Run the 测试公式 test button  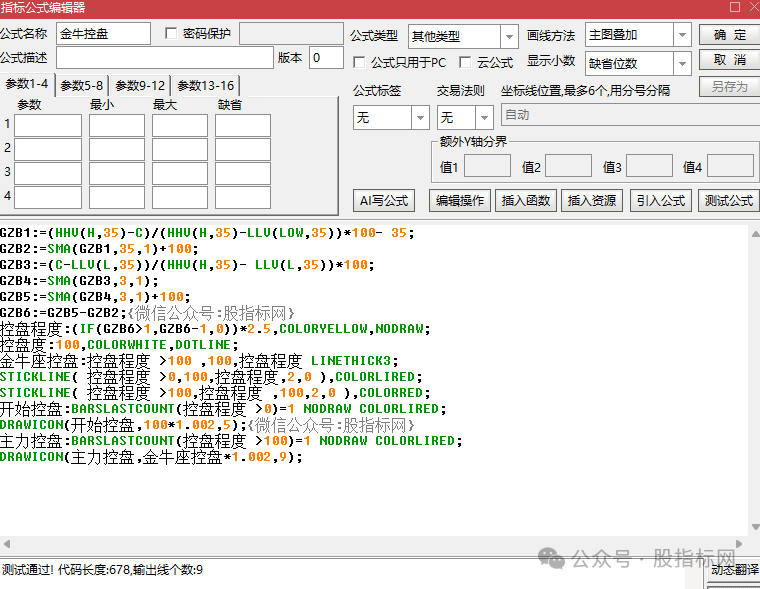(728, 201)
